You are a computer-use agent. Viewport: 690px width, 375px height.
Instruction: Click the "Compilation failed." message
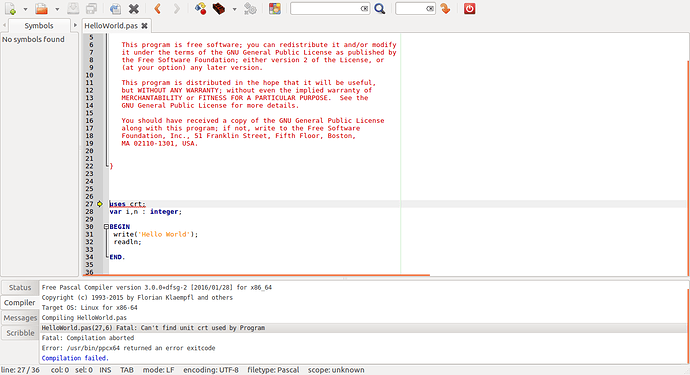click(x=75, y=358)
